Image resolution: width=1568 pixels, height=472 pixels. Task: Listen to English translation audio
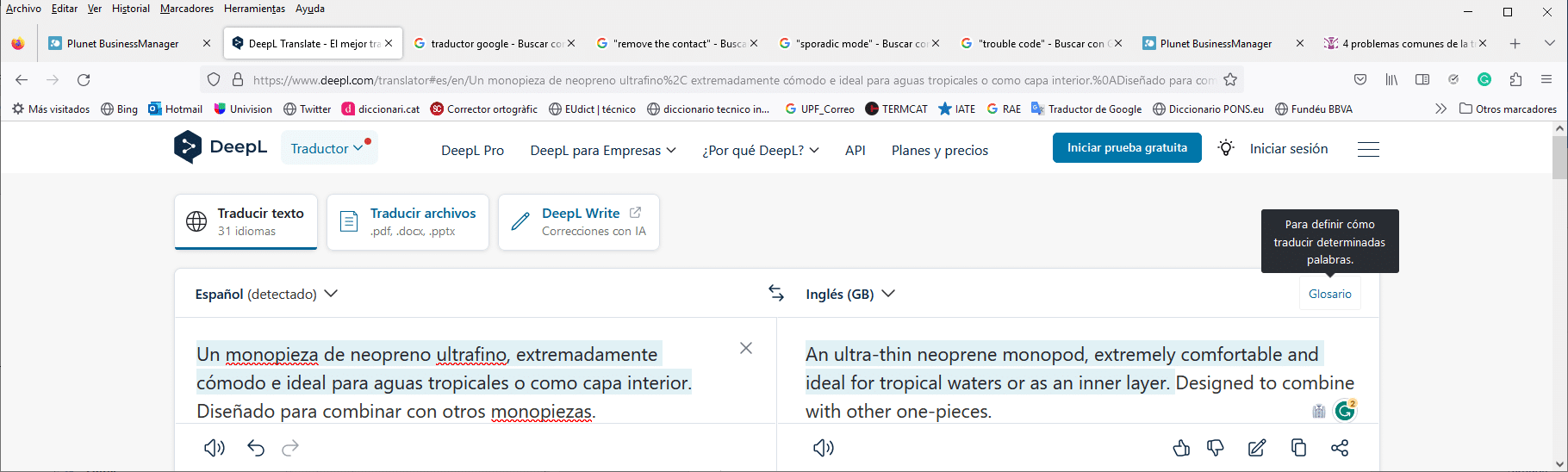tap(824, 448)
